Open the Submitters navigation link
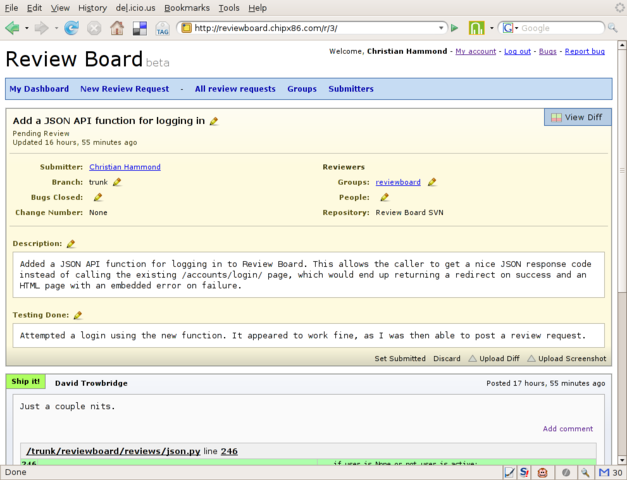Image resolution: width=627 pixels, height=480 pixels. click(351, 89)
